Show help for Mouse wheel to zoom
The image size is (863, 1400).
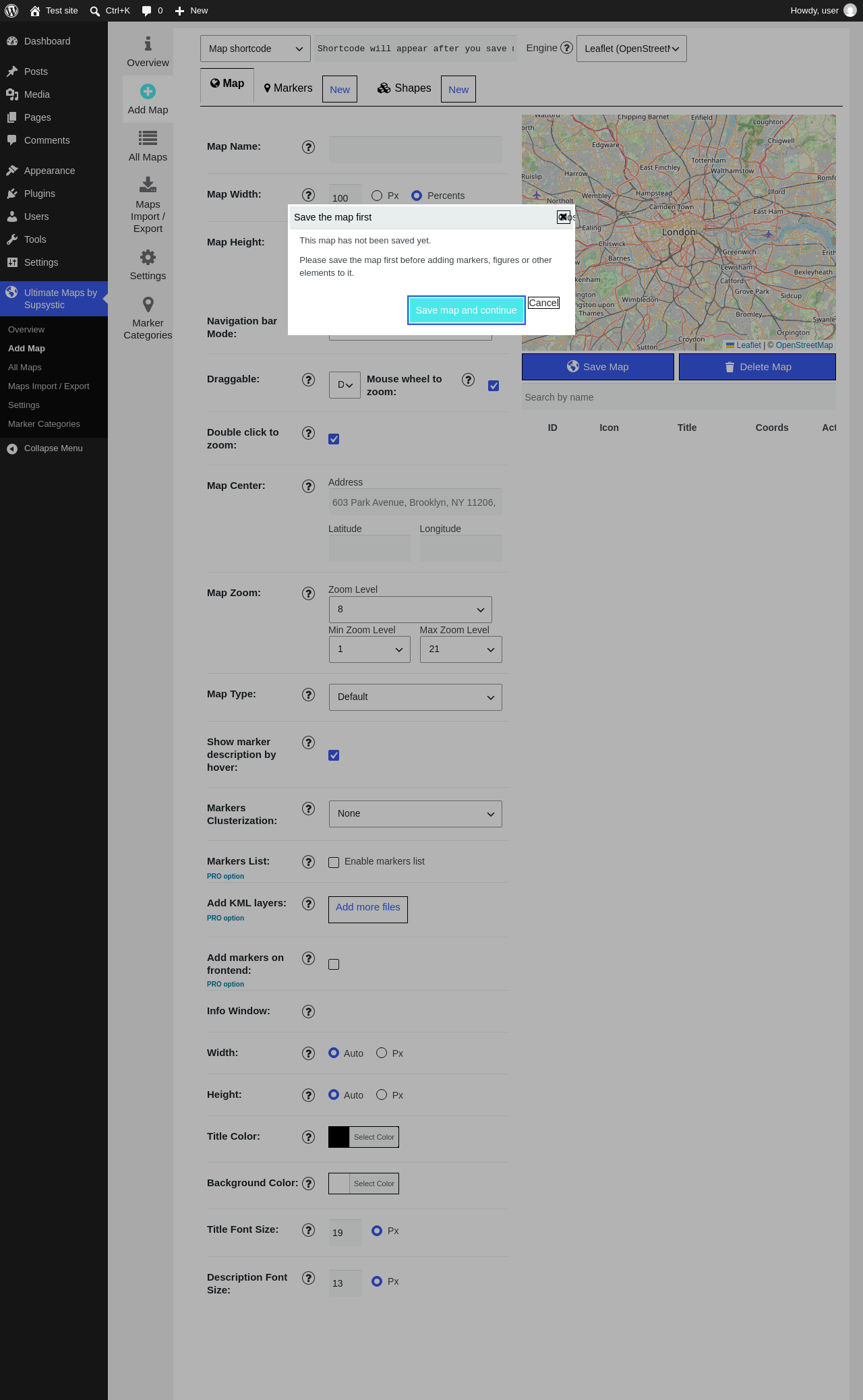click(x=469, y=380)
